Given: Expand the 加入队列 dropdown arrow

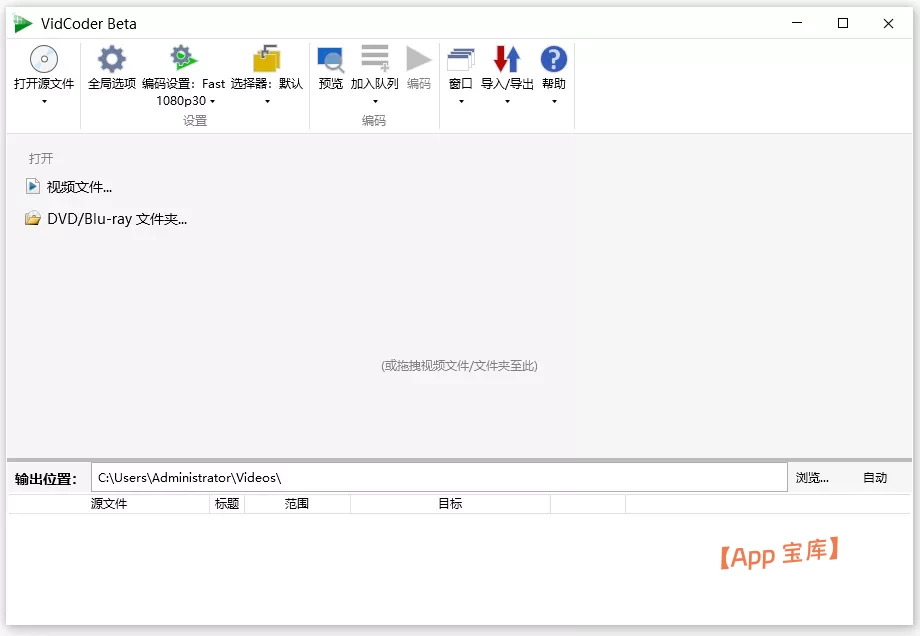Looking at the screenshot, I should click(374, 100).
